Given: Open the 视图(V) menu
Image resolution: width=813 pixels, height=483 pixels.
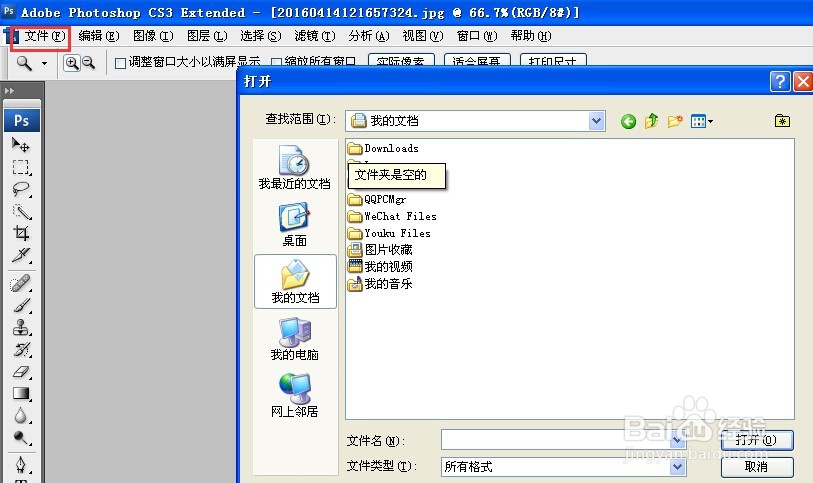Looking at the screenshot, I should (423, 36).
